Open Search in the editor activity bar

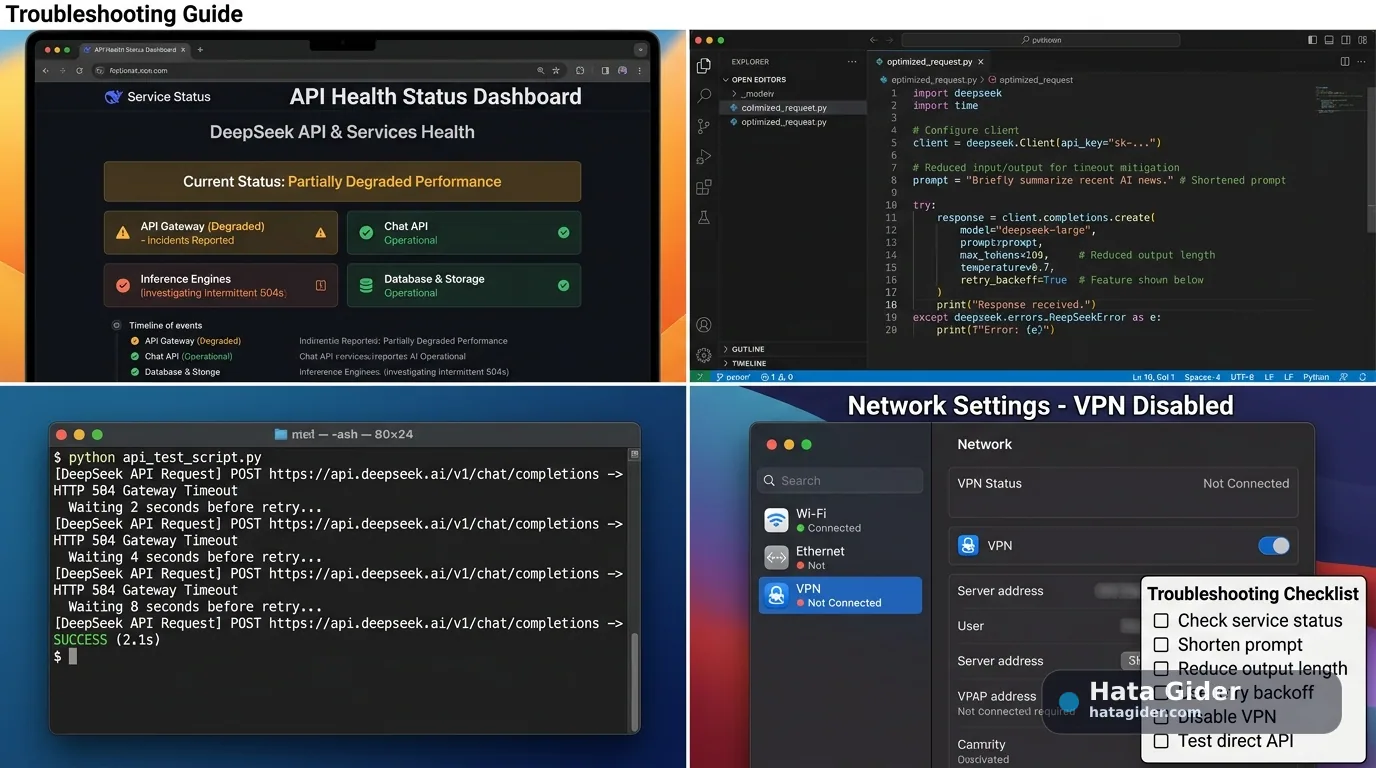click(704, 96)
